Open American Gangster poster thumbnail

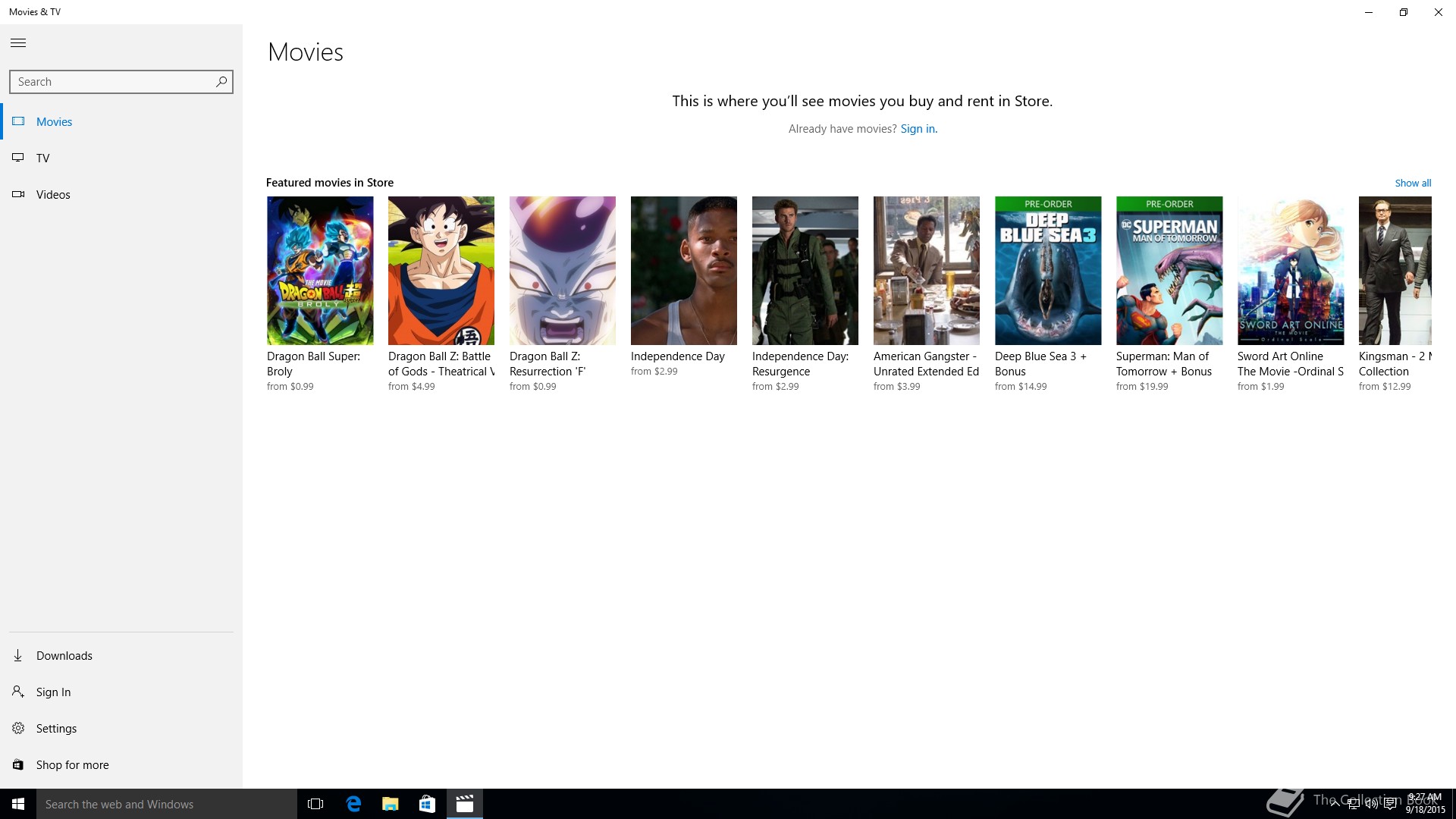[927, 271]
